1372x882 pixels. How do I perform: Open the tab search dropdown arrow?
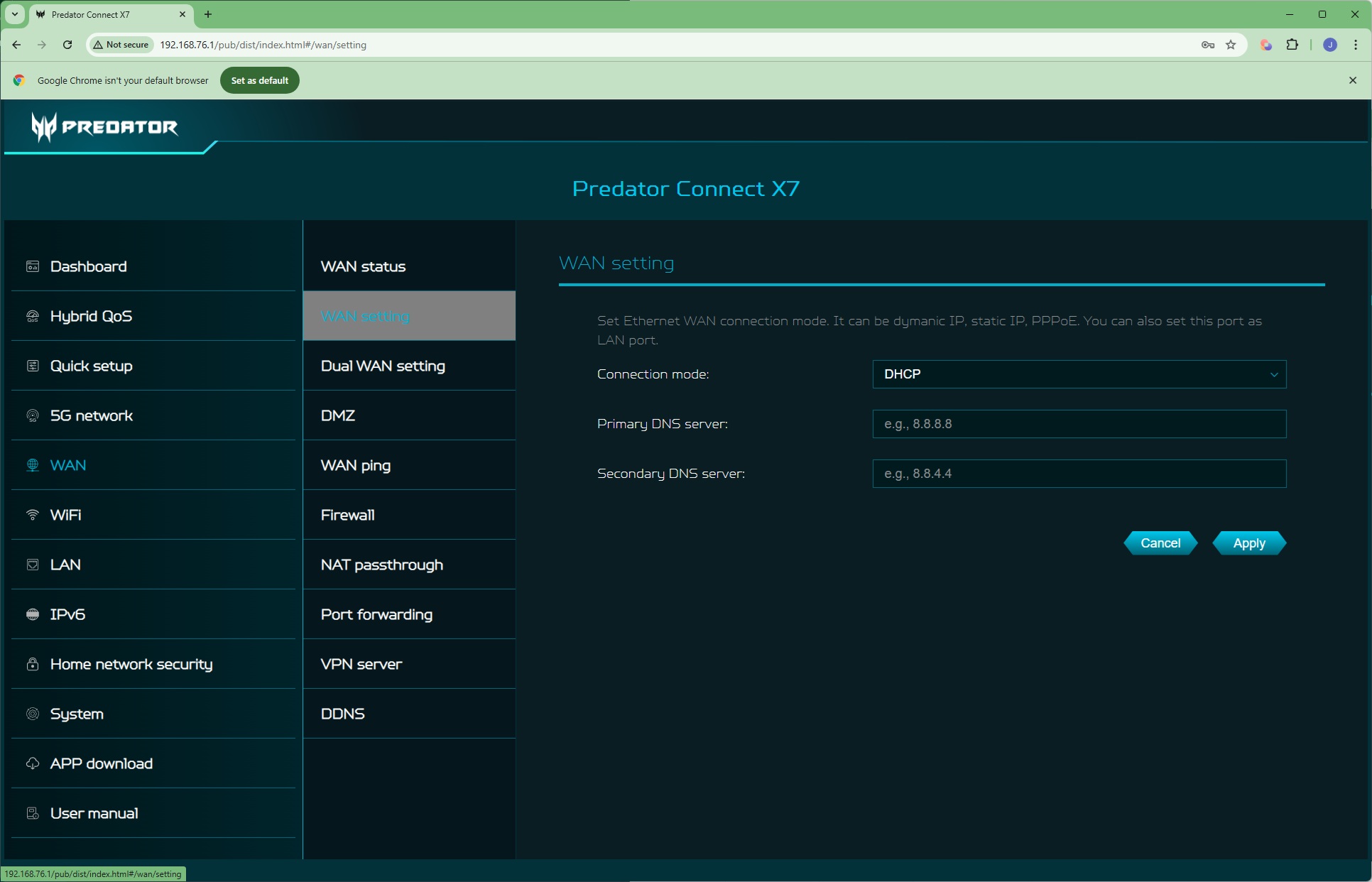[14, 14]
